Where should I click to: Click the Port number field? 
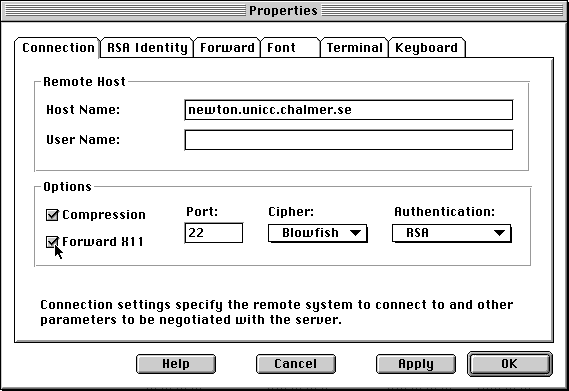tap(214, 233)
